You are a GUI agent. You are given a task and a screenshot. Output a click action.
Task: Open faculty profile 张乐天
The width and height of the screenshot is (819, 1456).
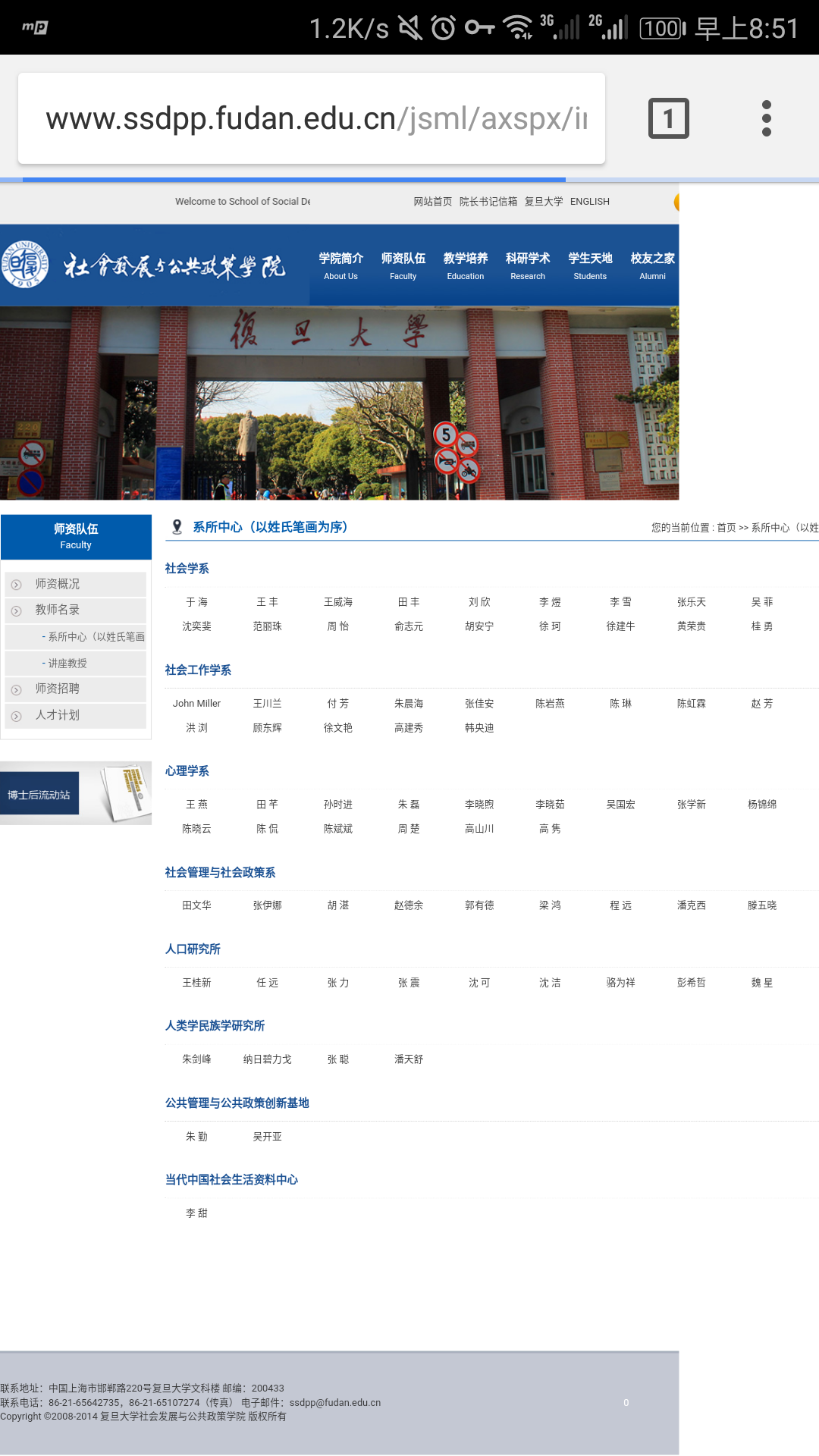(x=692, y=602)
